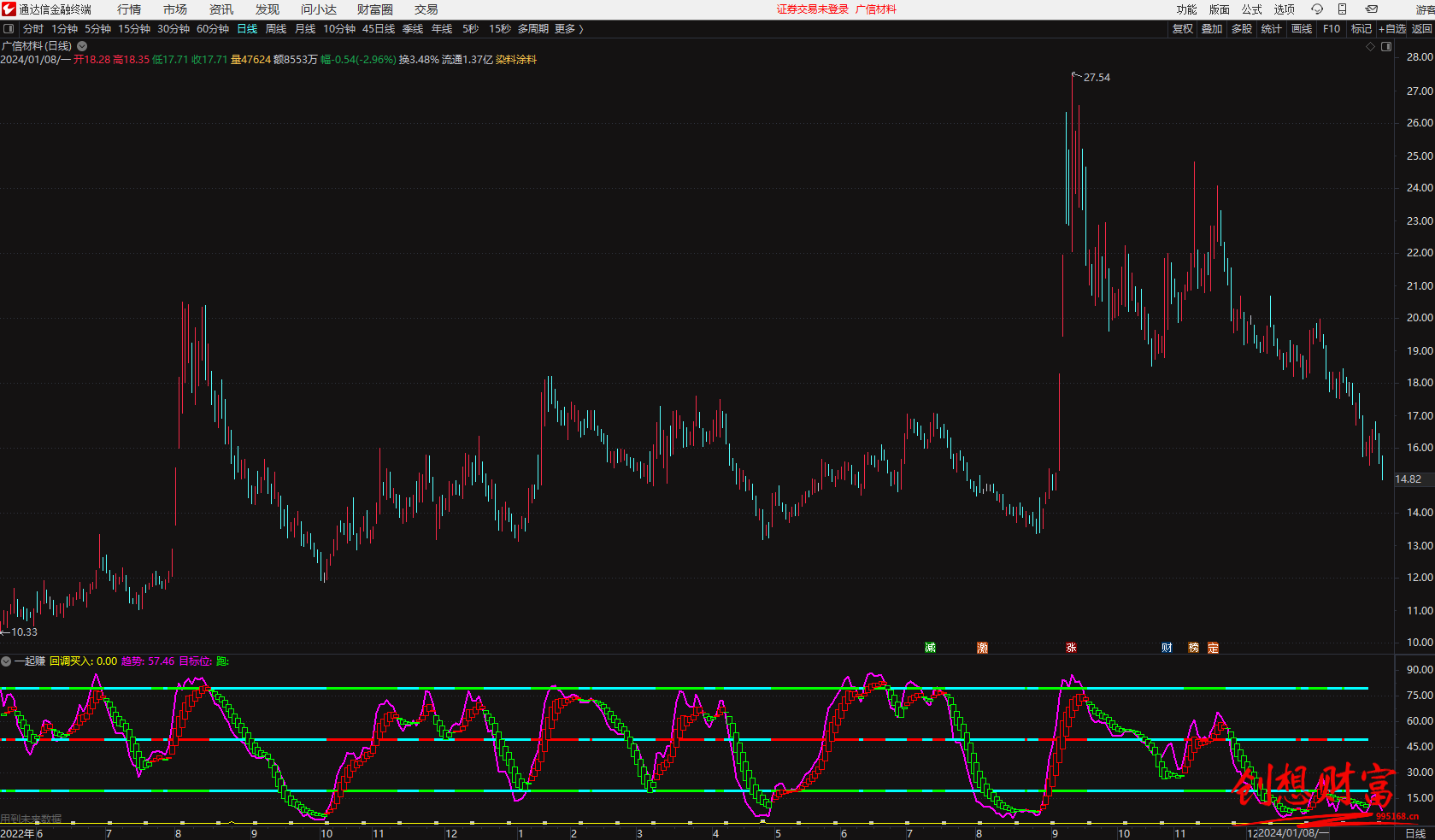This screenshot has width=1435, height=840.
Task: Switch to 10分钟 period
Action: [x=339, y=29]
